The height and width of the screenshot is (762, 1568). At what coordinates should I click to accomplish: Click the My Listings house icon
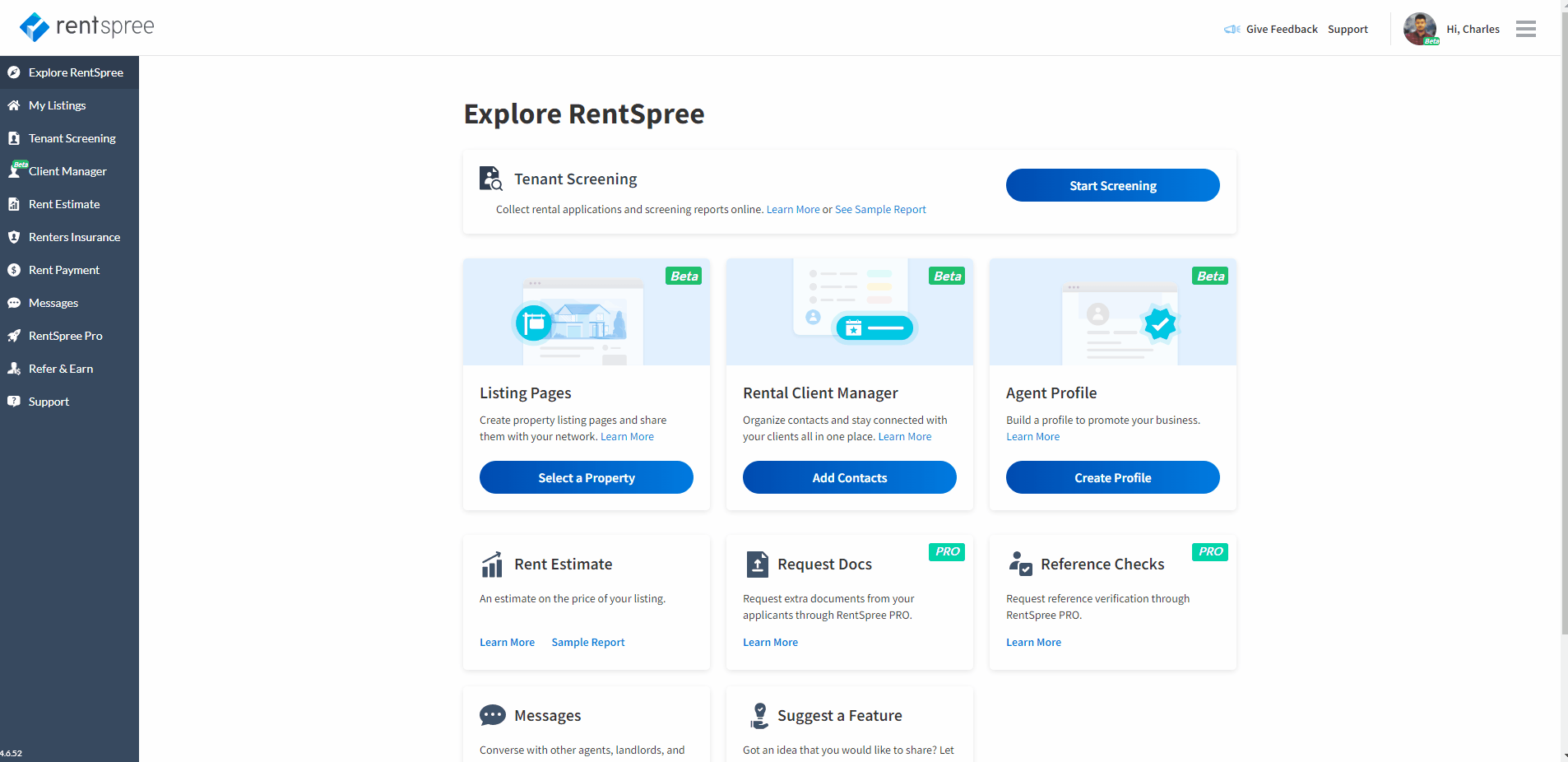click(14, 105)
